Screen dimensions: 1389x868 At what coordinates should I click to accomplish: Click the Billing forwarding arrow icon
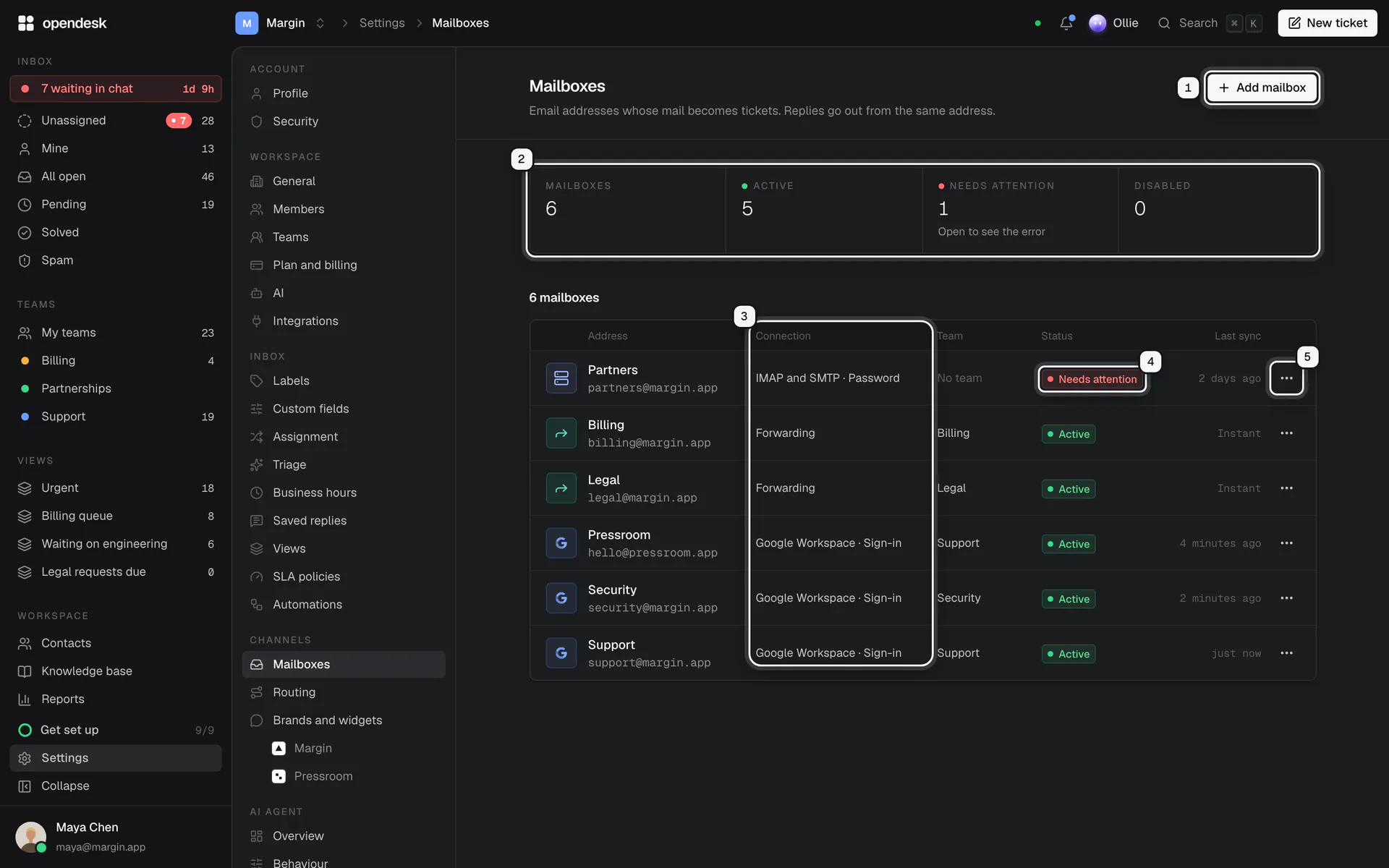tap(561, 433)
